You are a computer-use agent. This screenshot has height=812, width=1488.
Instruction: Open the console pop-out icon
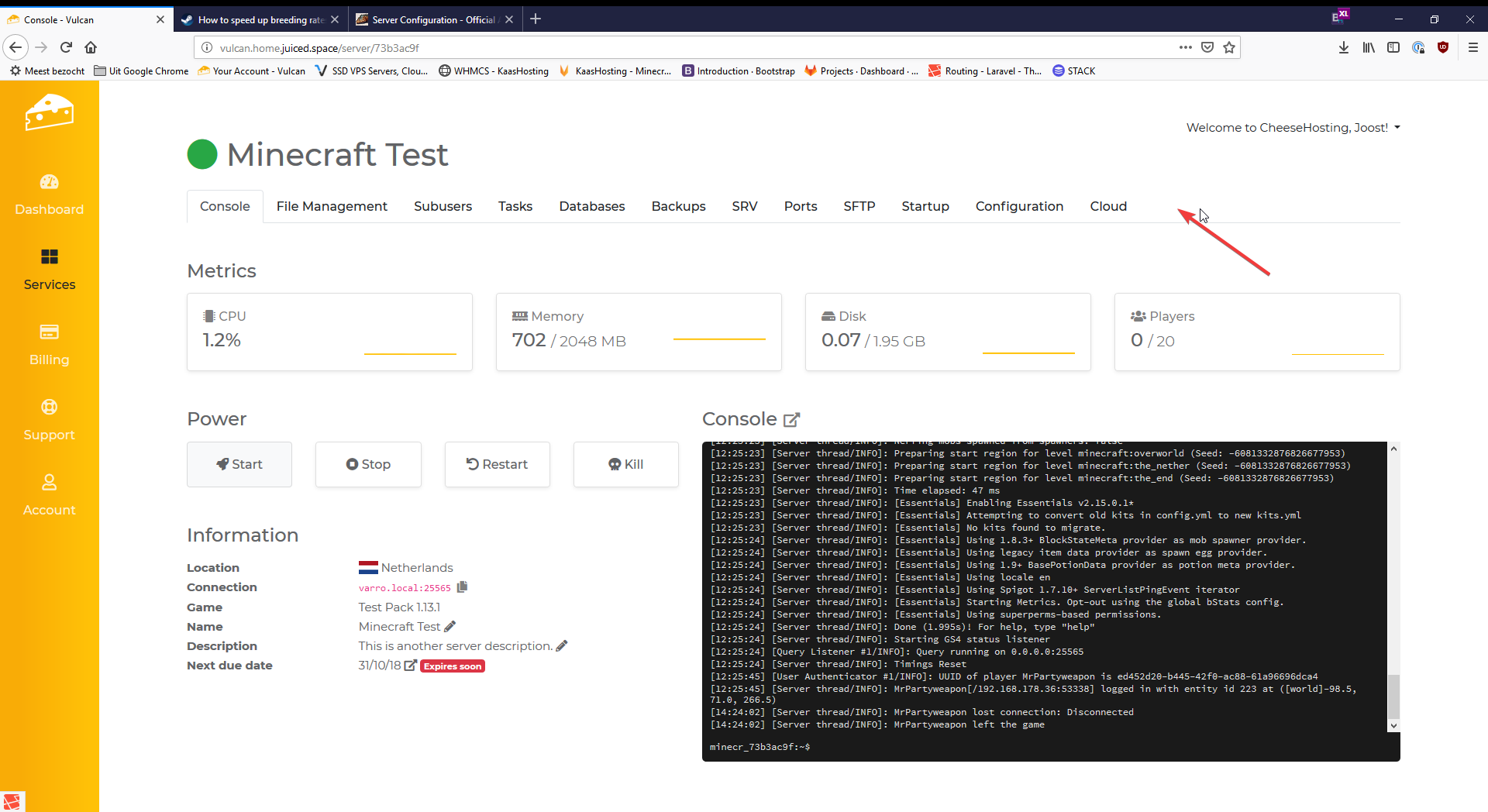[791, 420]
